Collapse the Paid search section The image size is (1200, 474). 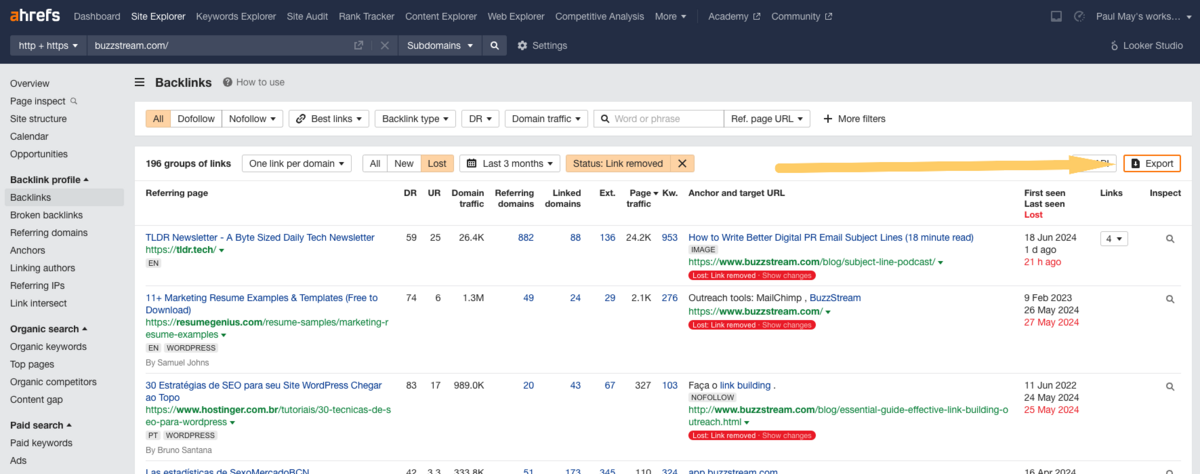coord(40,426)
